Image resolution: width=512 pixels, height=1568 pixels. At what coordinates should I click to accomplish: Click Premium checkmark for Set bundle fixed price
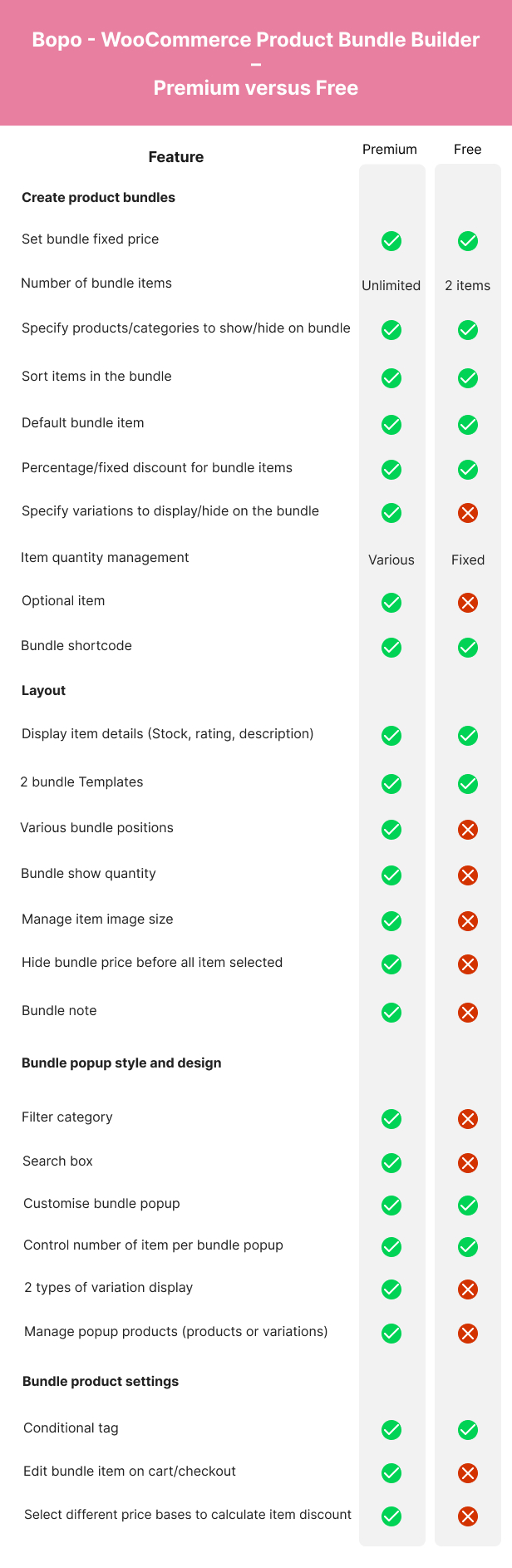tap(391, 241)
